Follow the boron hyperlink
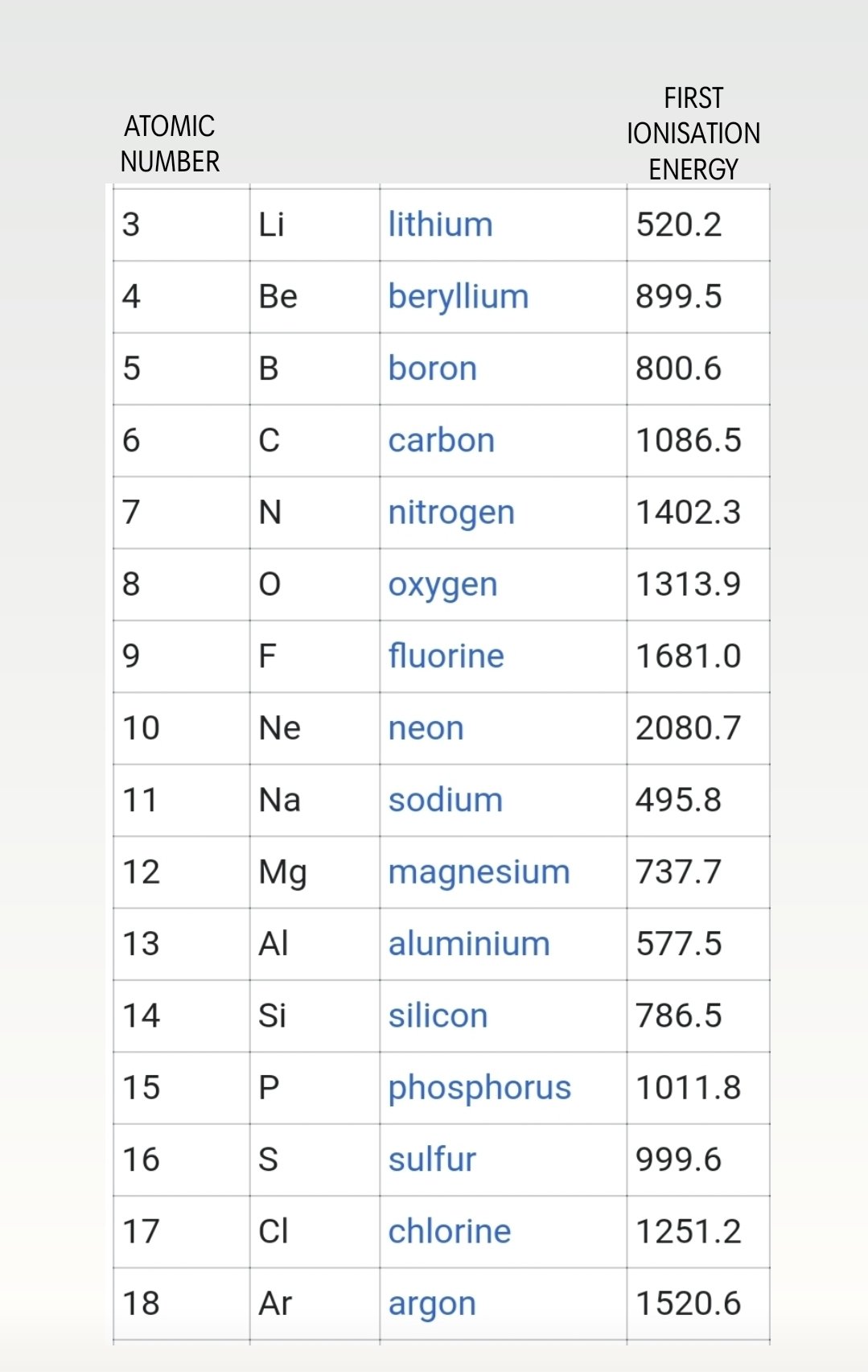 point(432,369)
